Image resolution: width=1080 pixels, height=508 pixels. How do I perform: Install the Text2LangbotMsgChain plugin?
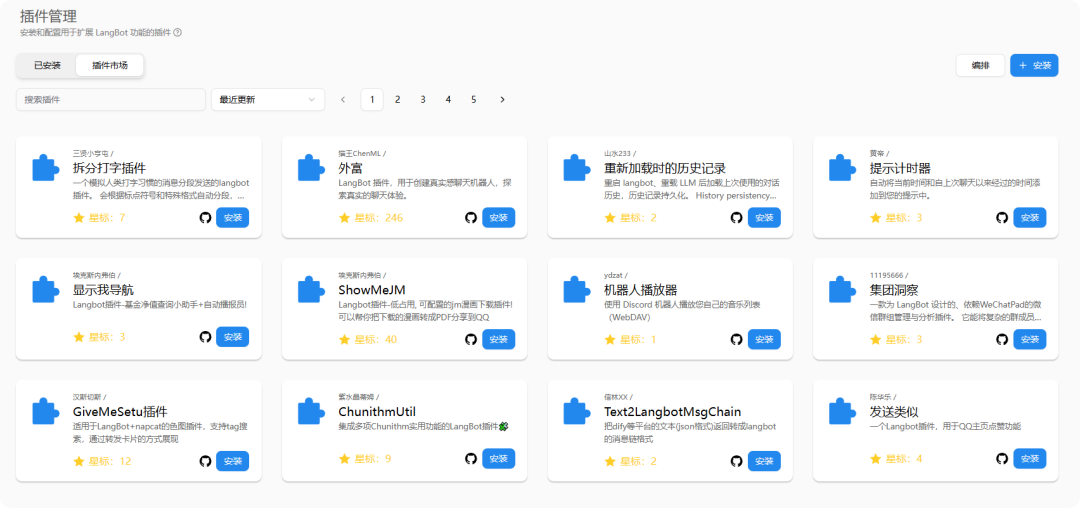pos(765,461)
